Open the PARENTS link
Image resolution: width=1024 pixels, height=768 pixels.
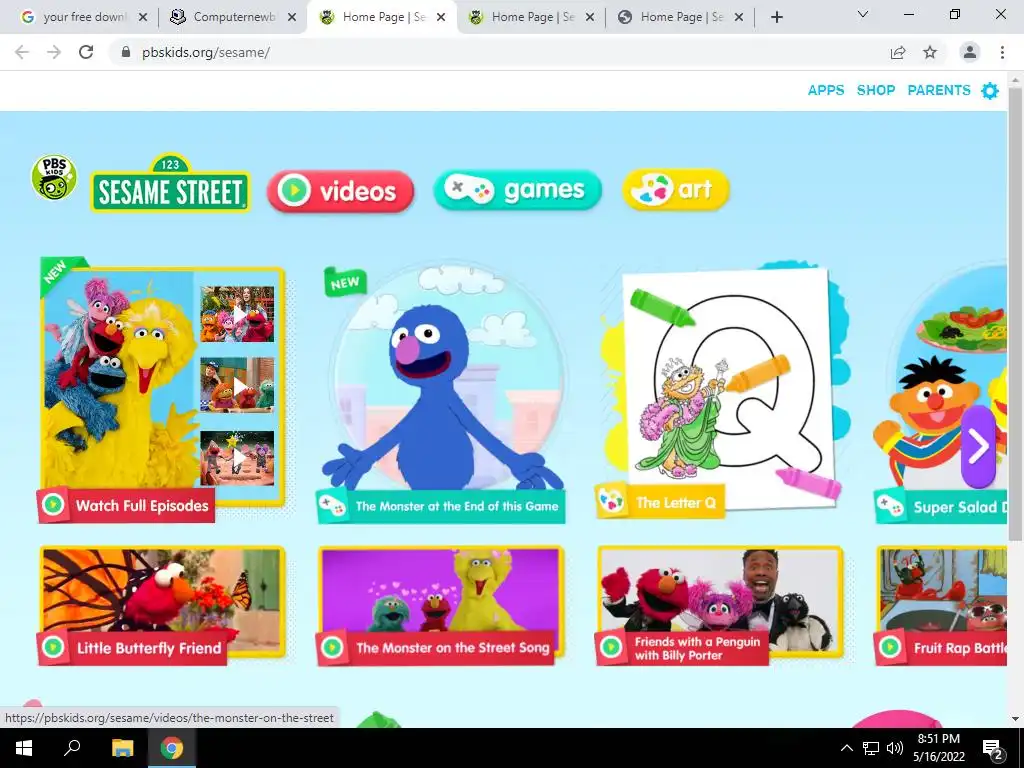938,90
